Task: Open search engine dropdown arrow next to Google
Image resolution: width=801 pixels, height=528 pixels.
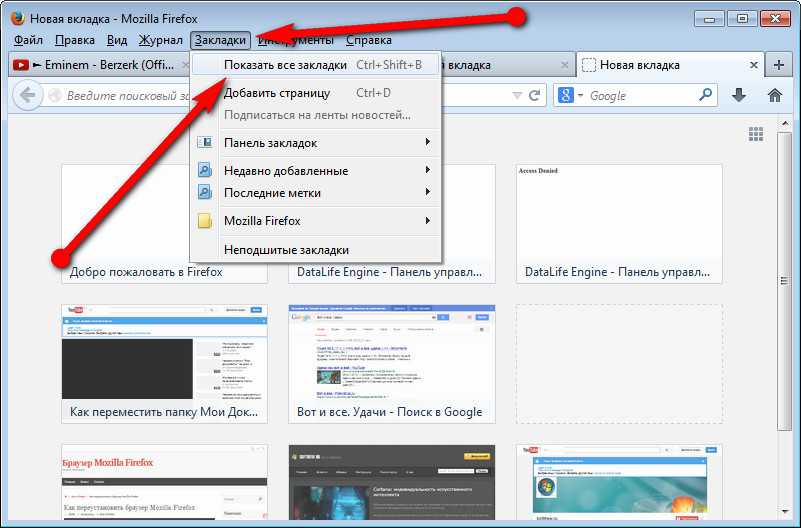Action: point(580,95)
